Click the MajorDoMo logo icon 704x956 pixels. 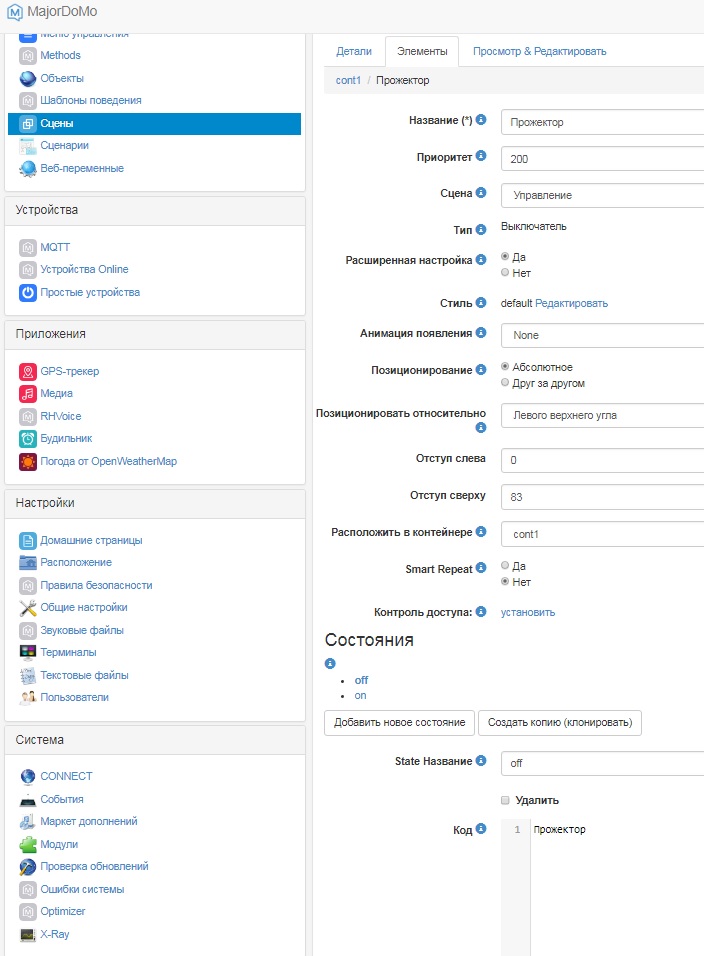15,12
